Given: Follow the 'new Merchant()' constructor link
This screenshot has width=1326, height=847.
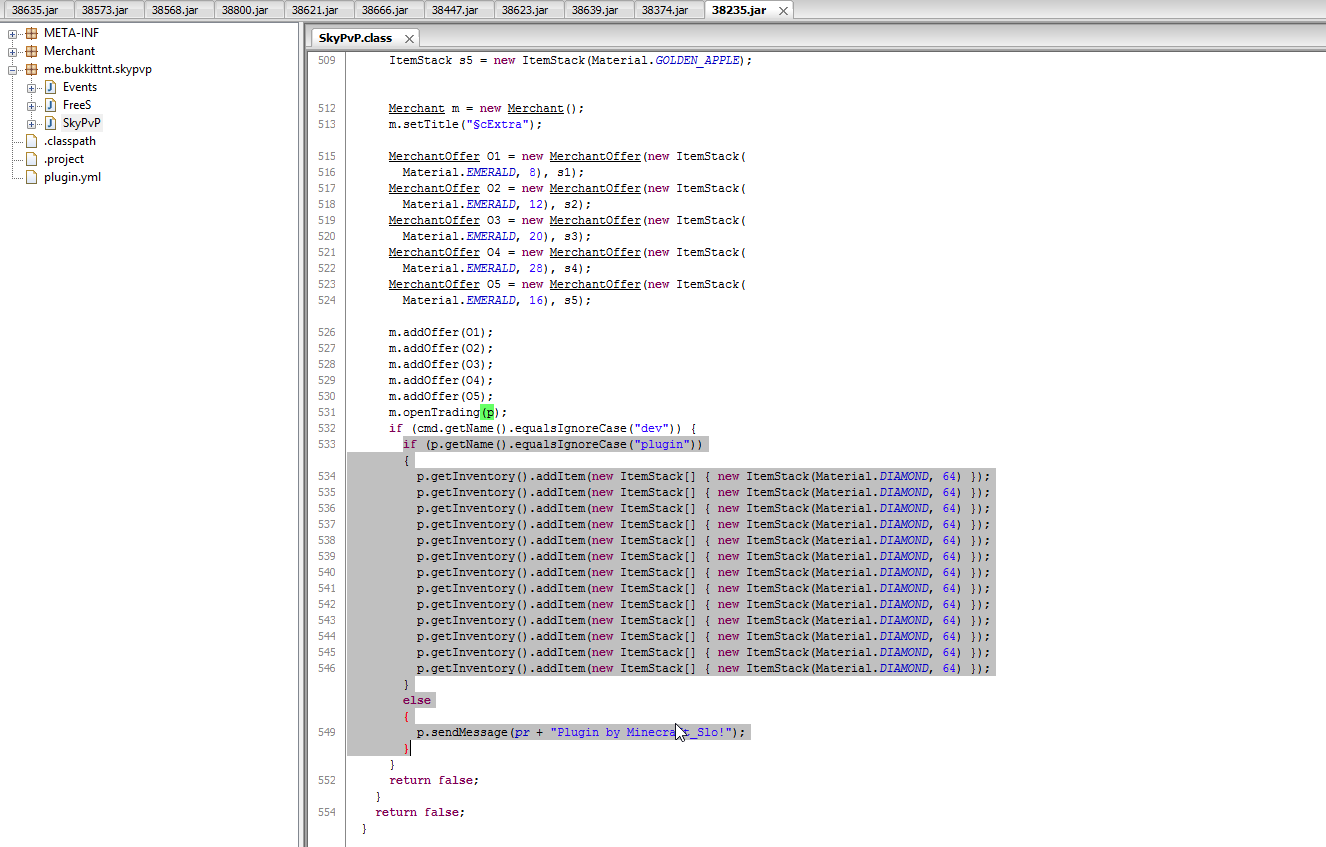Looking at the screenshot, I should [x=535, y=108].
